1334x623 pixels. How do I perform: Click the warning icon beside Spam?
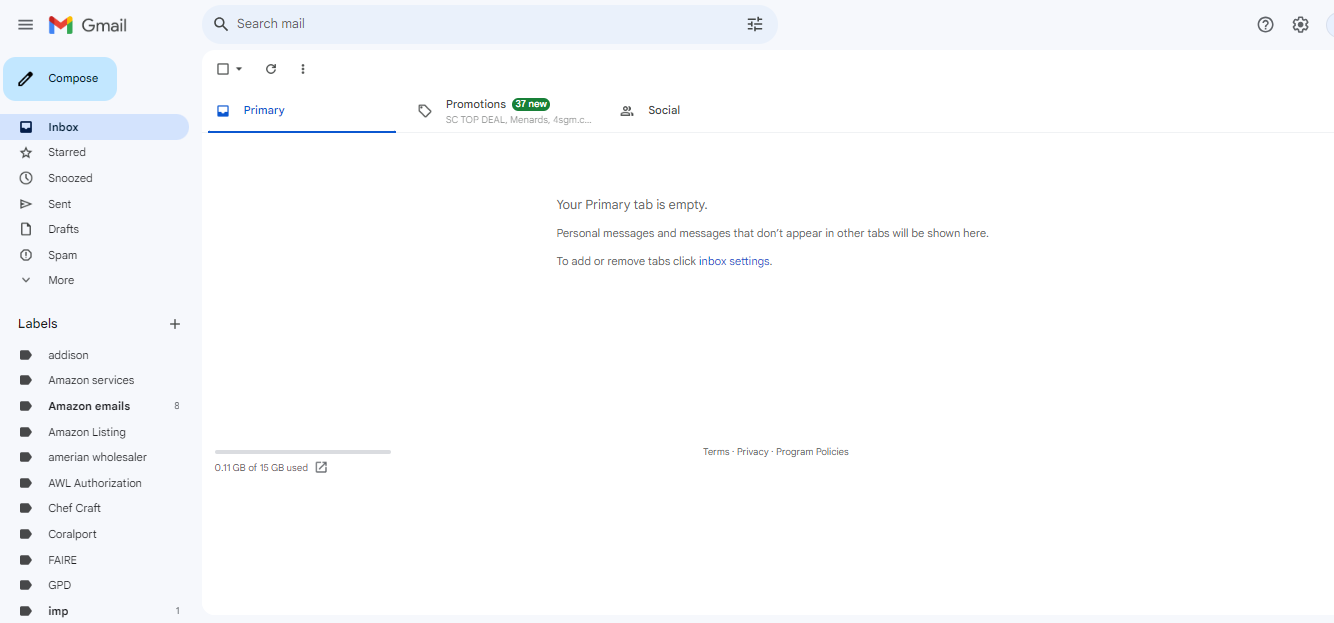pos(26,255)
